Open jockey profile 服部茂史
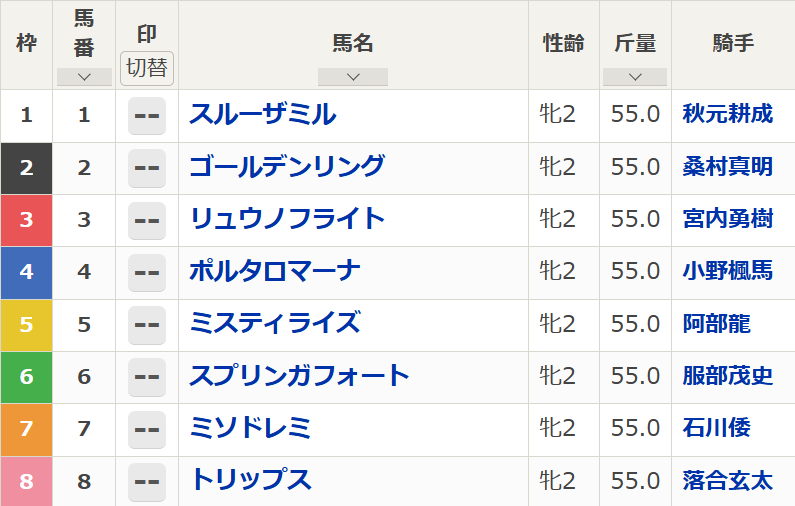795x506 pixels. (x=728, y=376)
